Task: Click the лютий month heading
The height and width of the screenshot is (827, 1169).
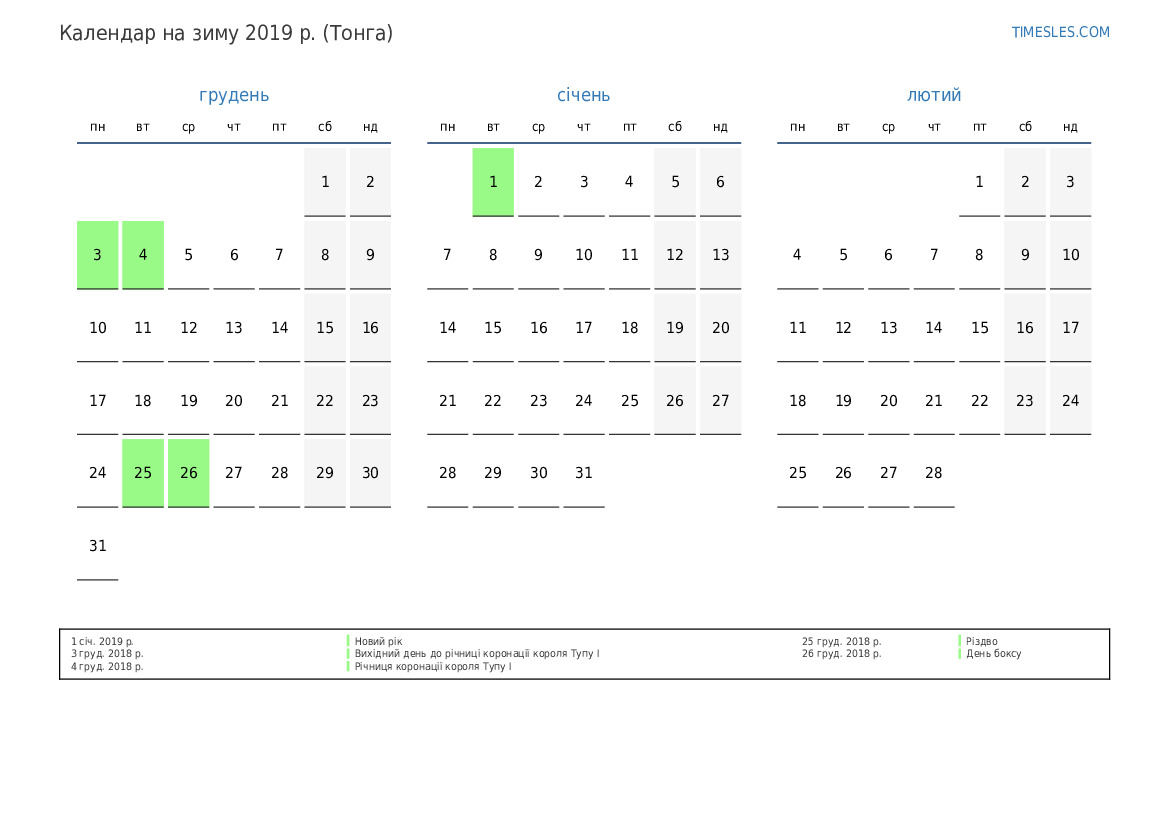Action: [x=934, y=95]
